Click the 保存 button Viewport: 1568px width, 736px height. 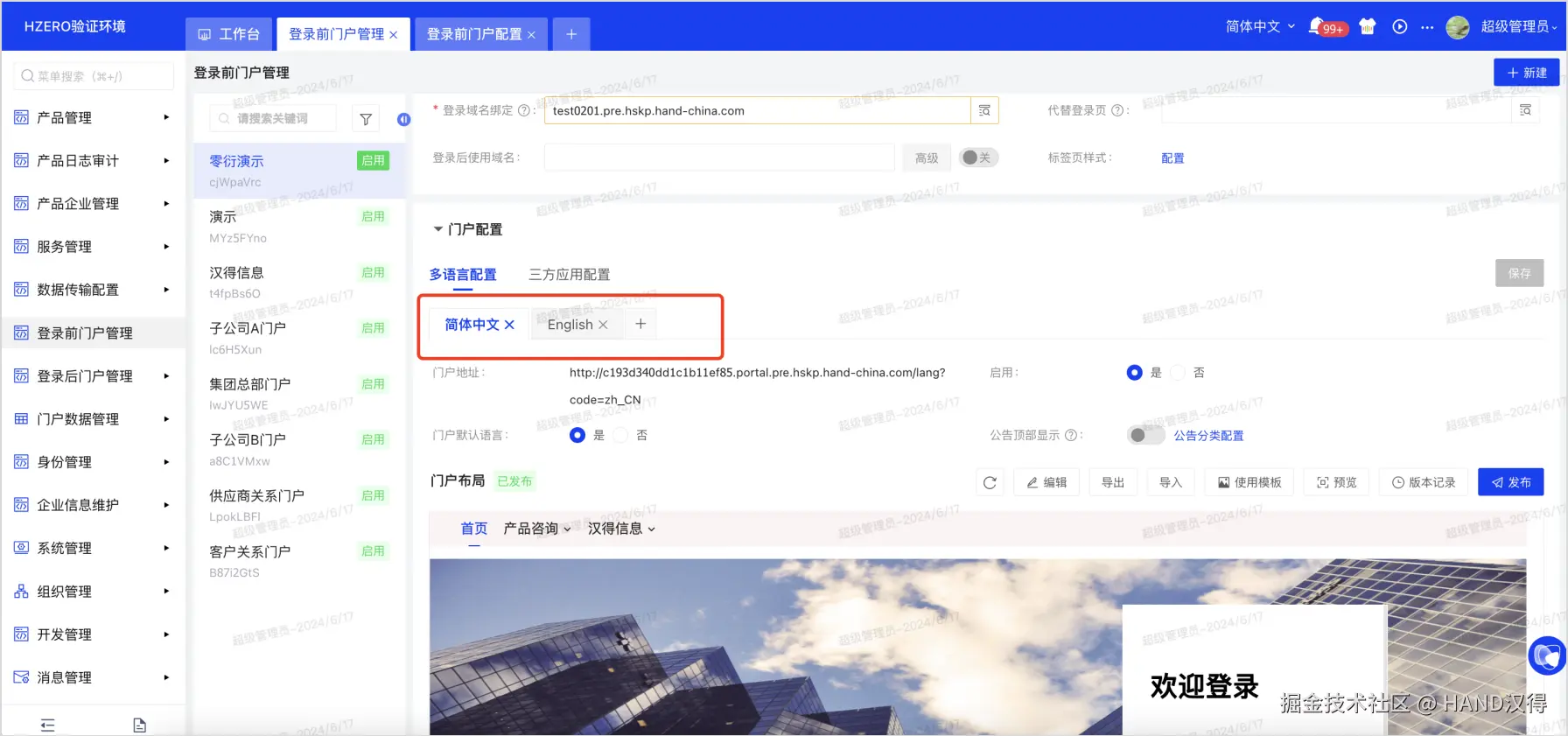click(1520, 273)
